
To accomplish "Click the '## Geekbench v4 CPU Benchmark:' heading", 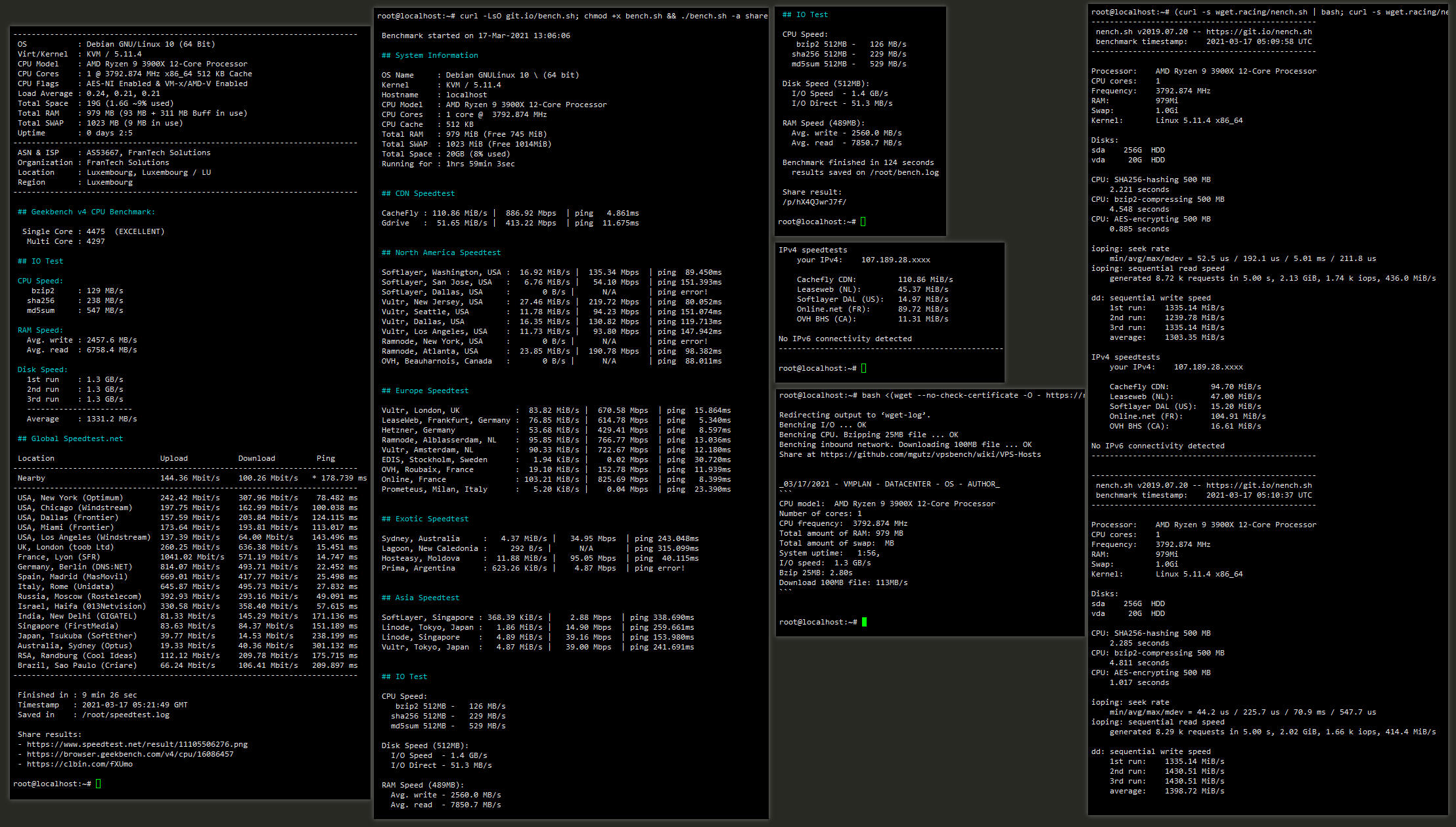I will click(x=86, y=212).
